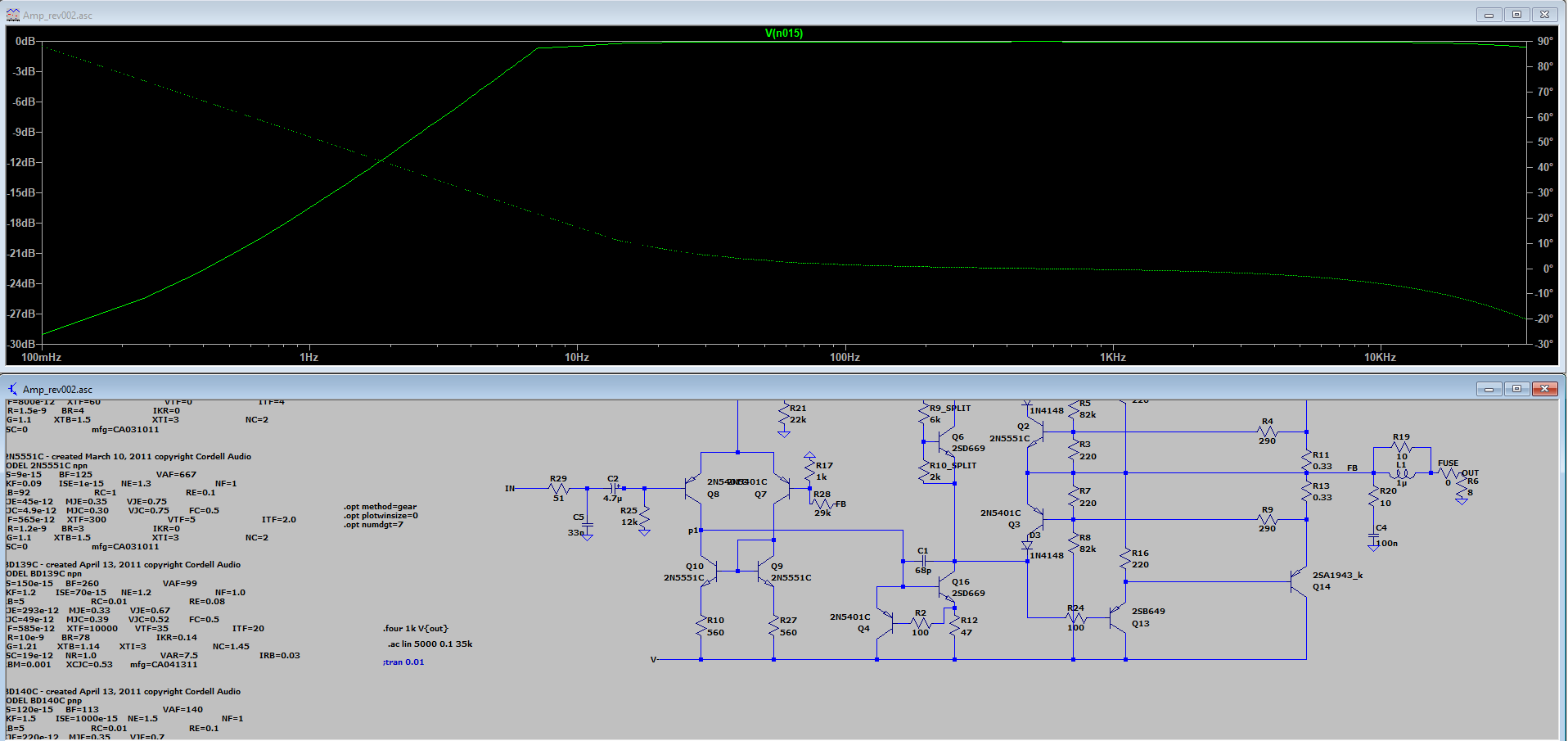Click the 10KHz frequency axis label

1380,357
